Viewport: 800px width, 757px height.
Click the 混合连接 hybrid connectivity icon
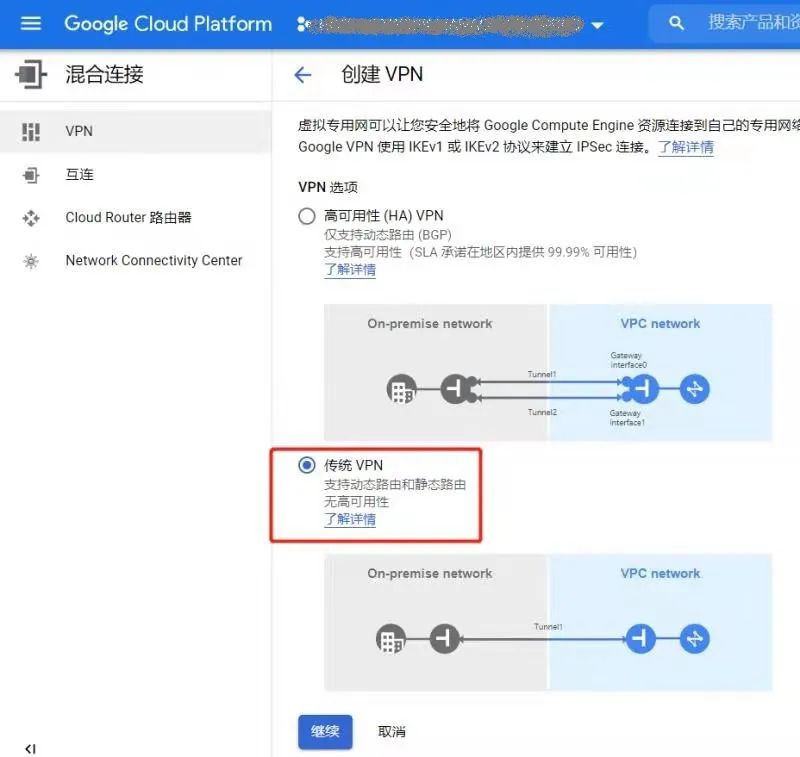[x=31, y=74]
